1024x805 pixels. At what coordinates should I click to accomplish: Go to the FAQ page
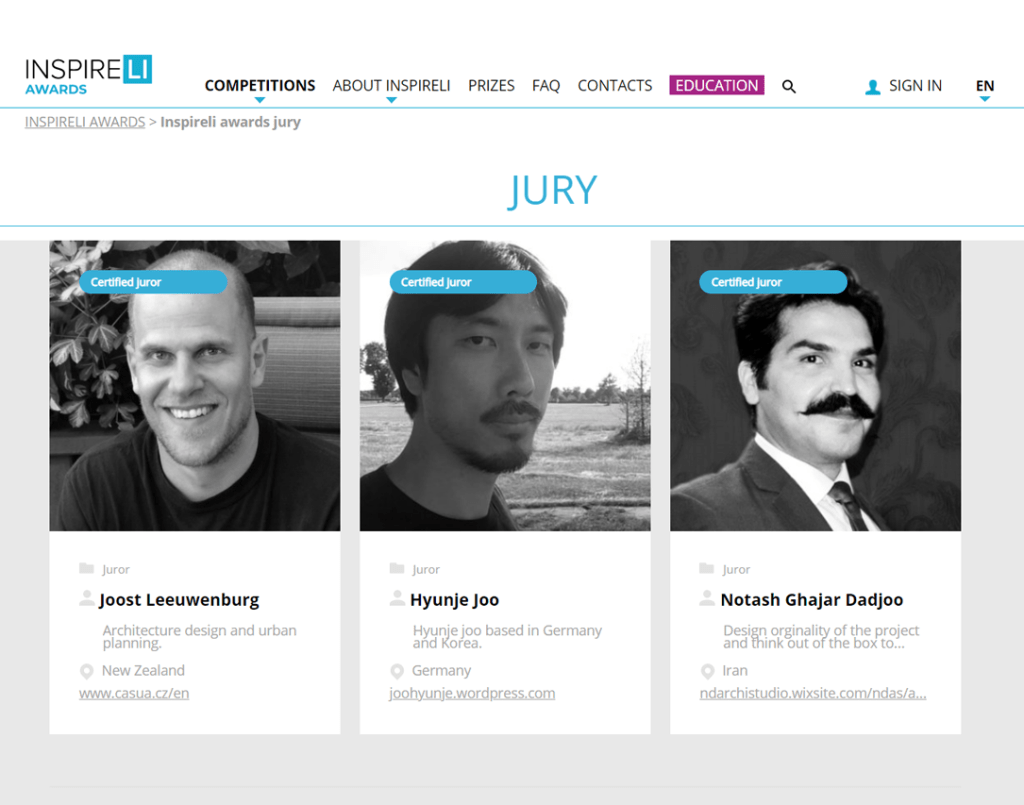(546, 86)
